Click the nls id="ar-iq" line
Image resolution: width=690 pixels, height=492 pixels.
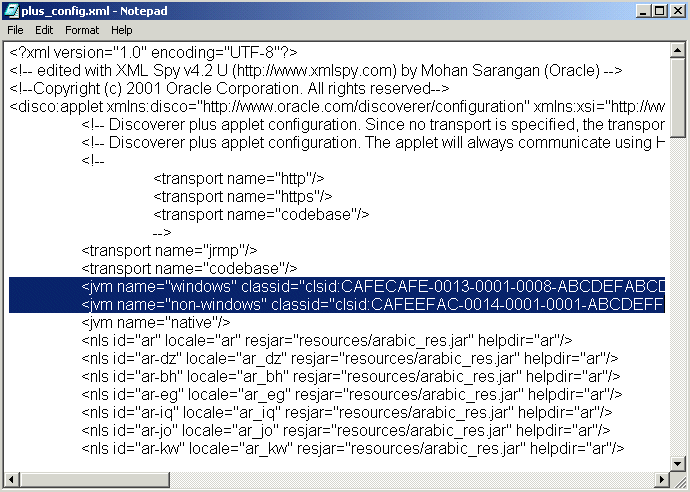[347, 413]
